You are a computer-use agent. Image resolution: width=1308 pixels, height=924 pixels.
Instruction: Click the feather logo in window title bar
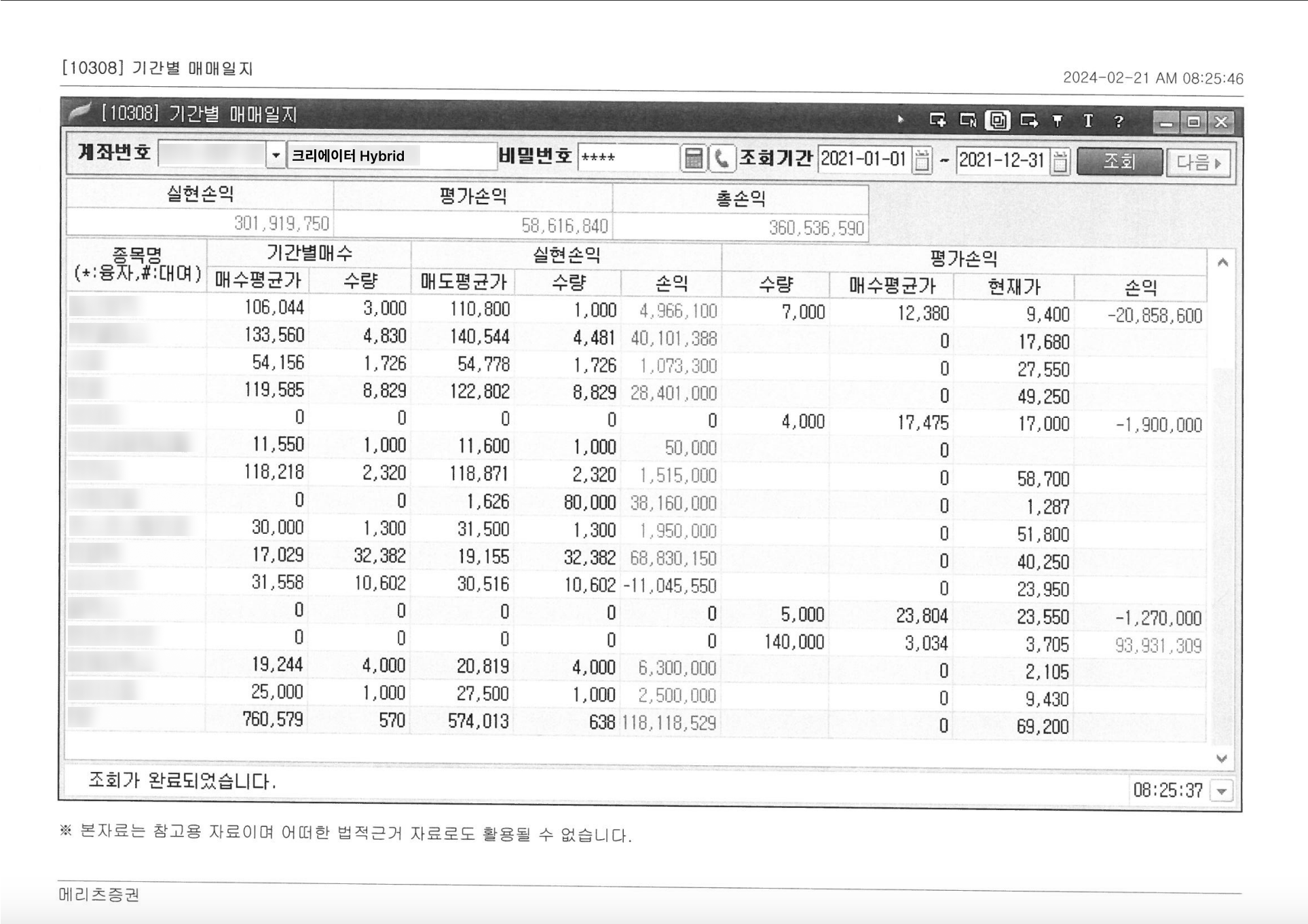pyautogui.click(x=80, y=111)
